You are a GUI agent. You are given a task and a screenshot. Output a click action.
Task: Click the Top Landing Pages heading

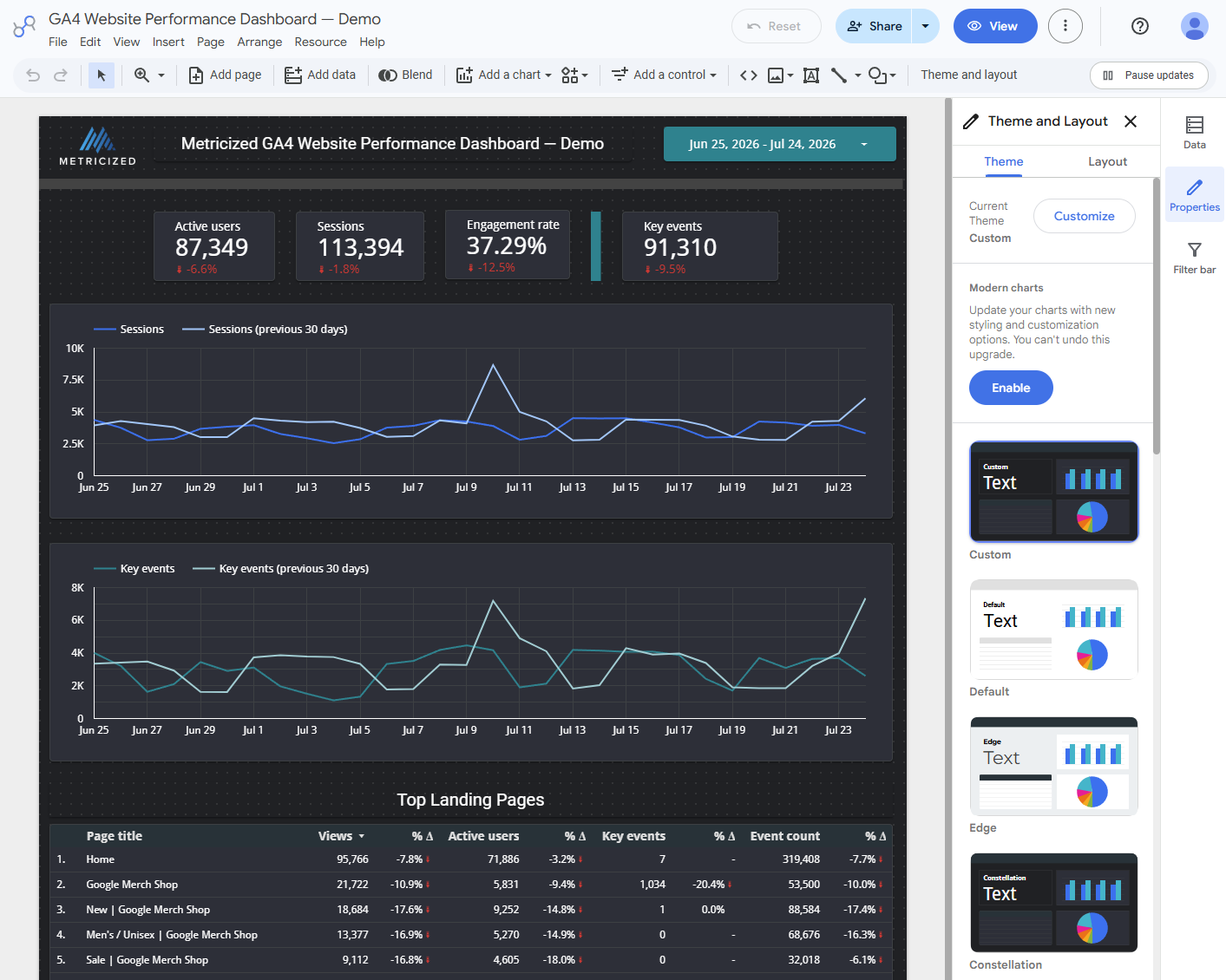coord(470,800)
